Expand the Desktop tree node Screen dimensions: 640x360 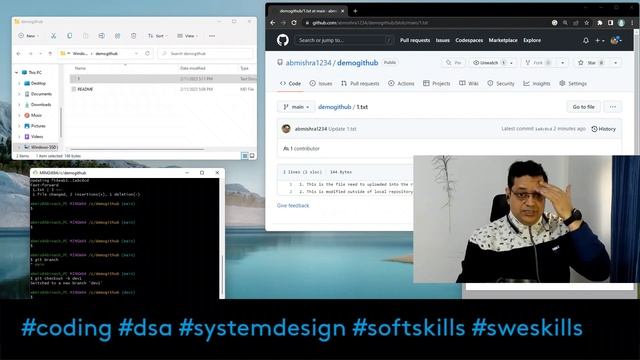[19, 83]
